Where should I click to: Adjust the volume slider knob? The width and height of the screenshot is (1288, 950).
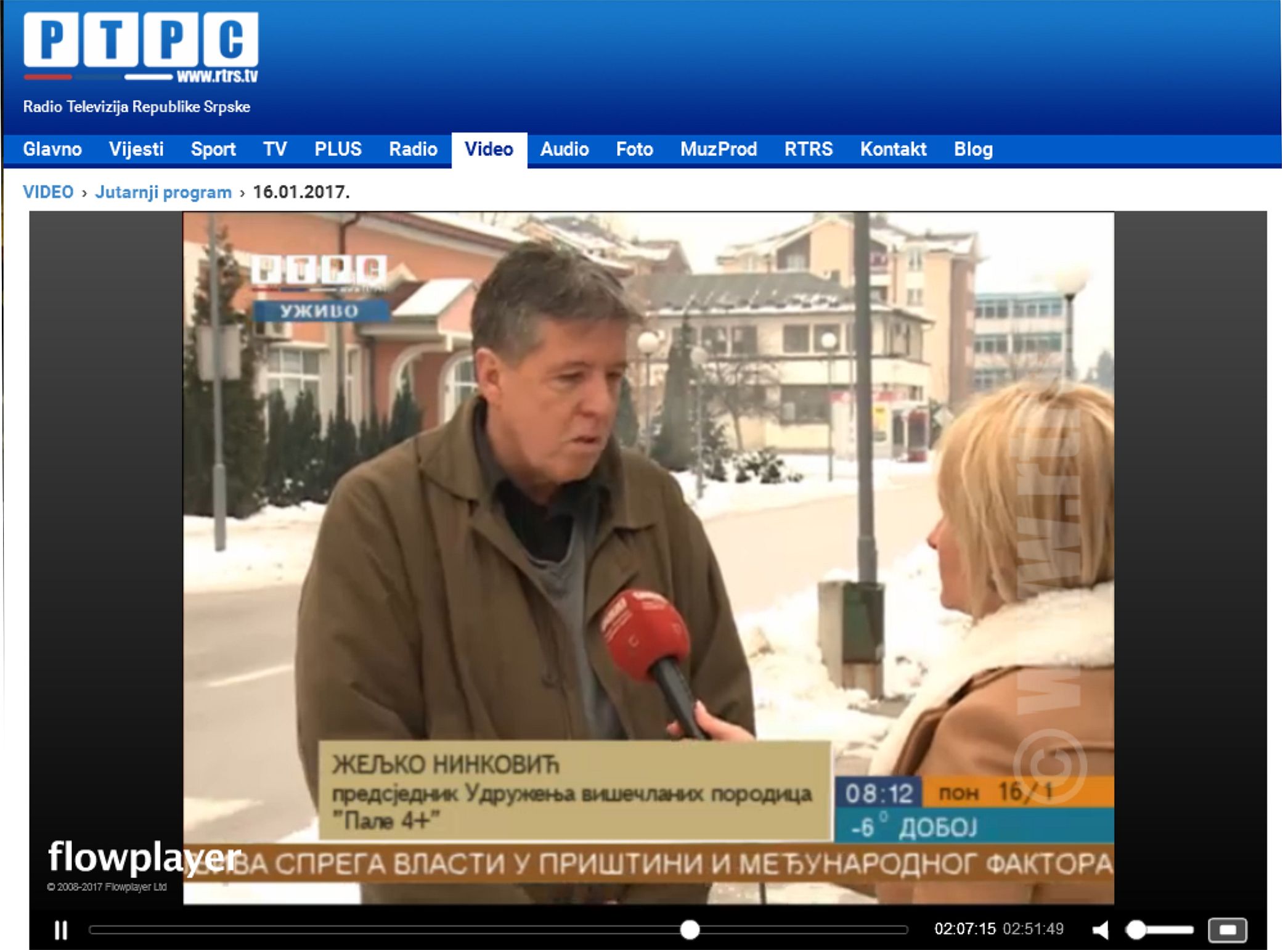pyautogui.click(x=1136, y=930)
